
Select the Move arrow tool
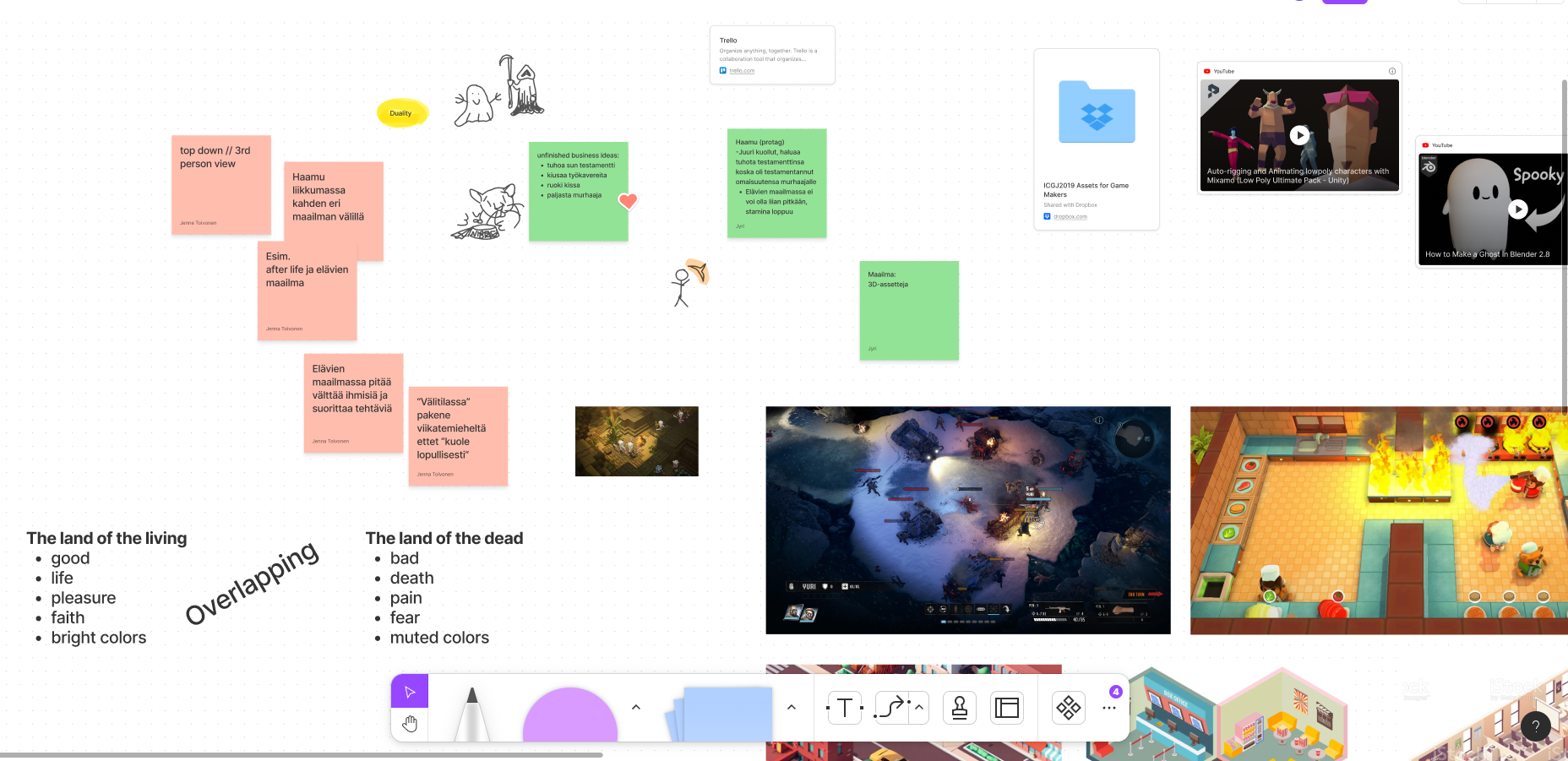point(410,692)
